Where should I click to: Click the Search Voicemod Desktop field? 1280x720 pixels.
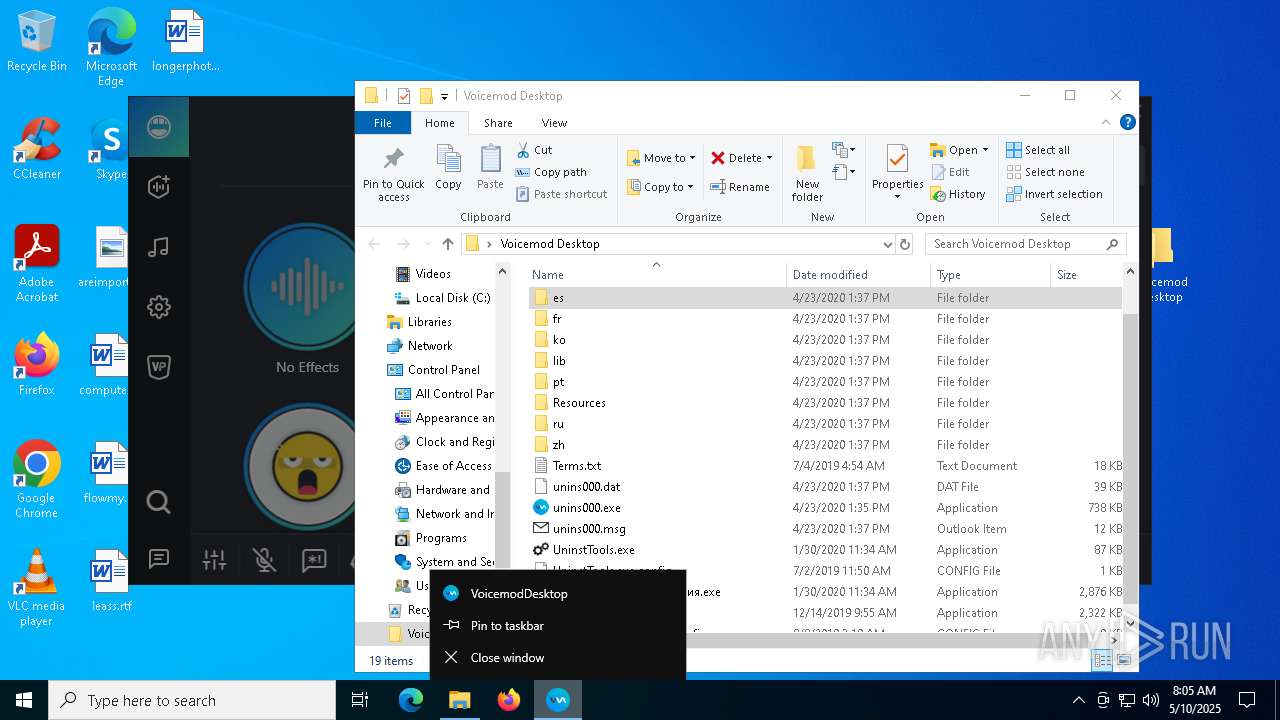[x=1025, y=244]
